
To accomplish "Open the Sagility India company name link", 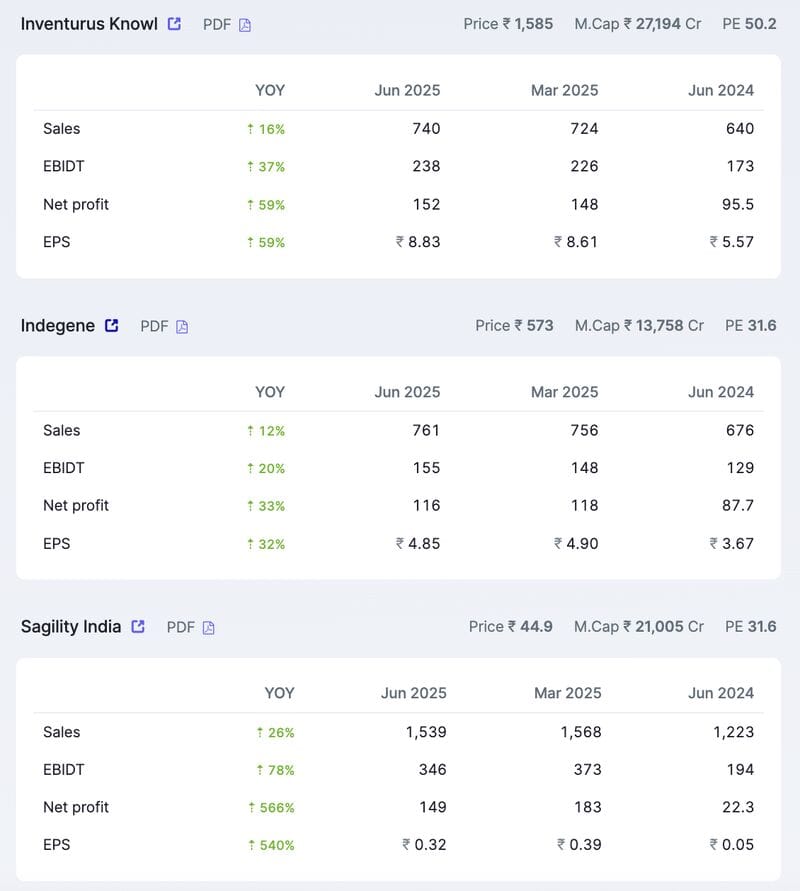I will click(x=71, y=627).
